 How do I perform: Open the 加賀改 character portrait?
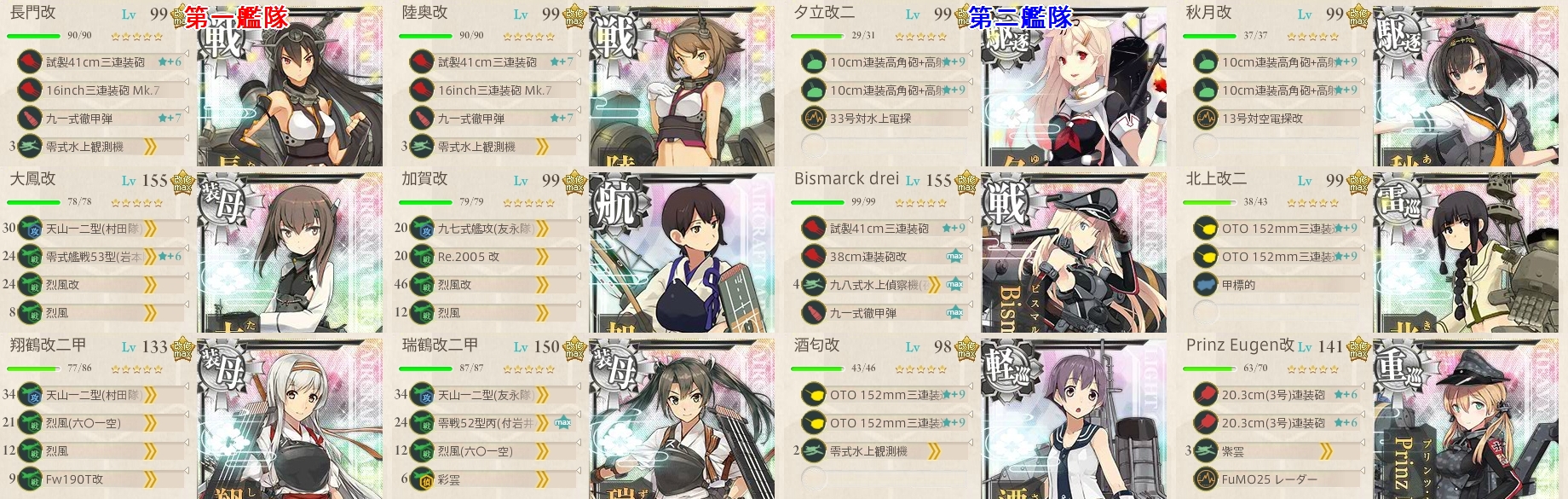[682, 252]
